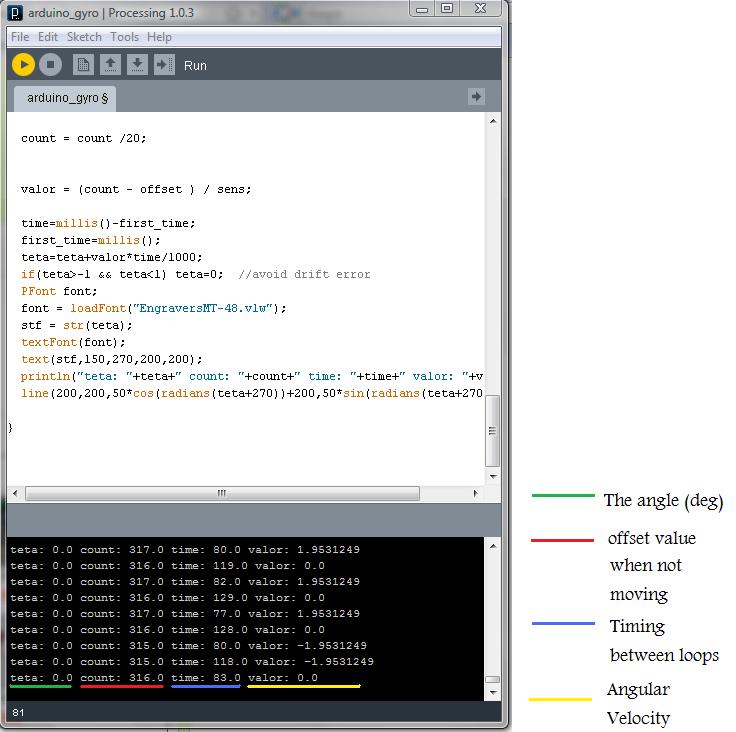Click console row with time: 128.0
The height and width of the screenshot is (732, 736).
(168, 630)
